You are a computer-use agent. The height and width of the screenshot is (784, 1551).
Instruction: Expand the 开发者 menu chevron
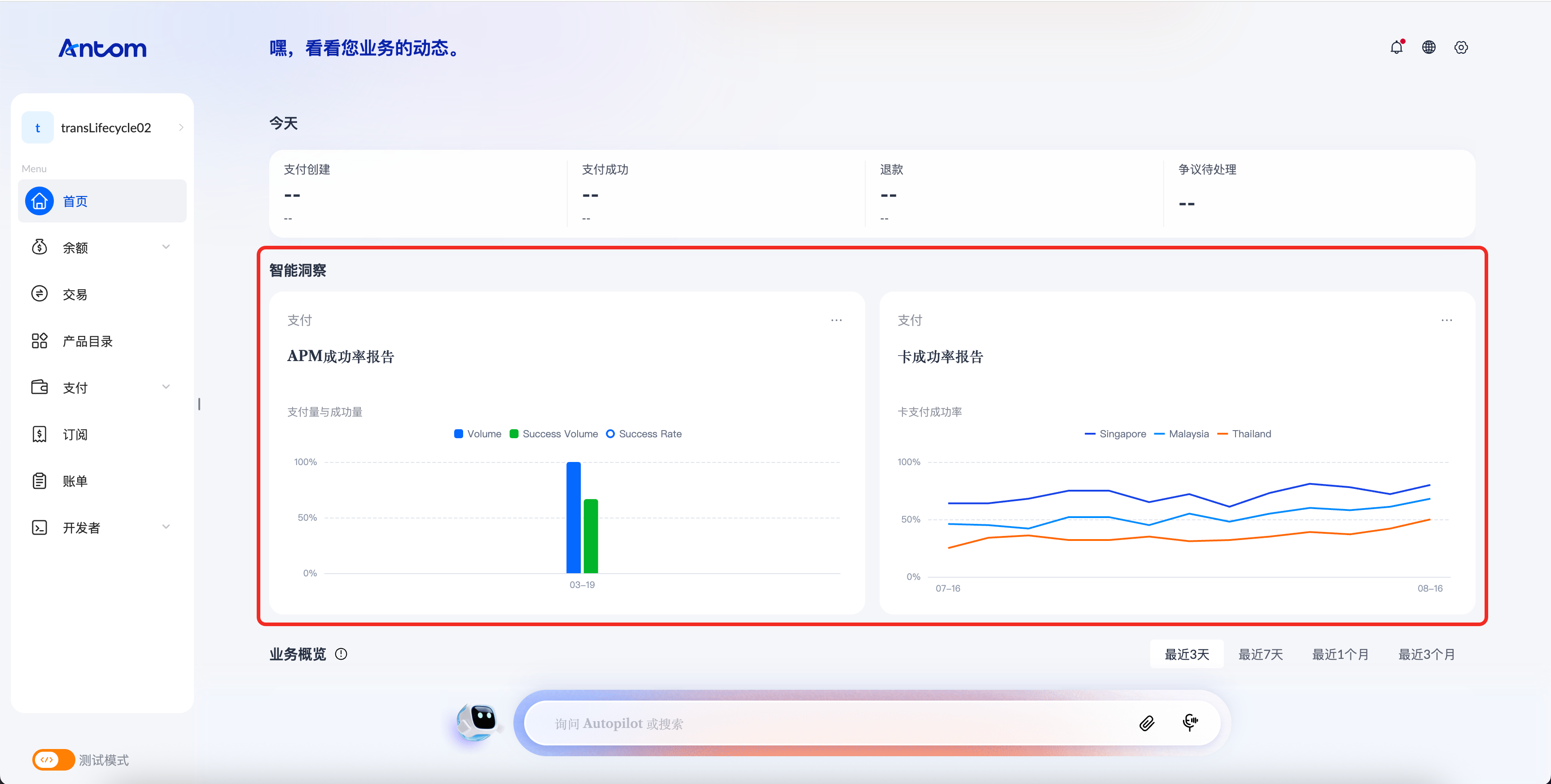166,527
